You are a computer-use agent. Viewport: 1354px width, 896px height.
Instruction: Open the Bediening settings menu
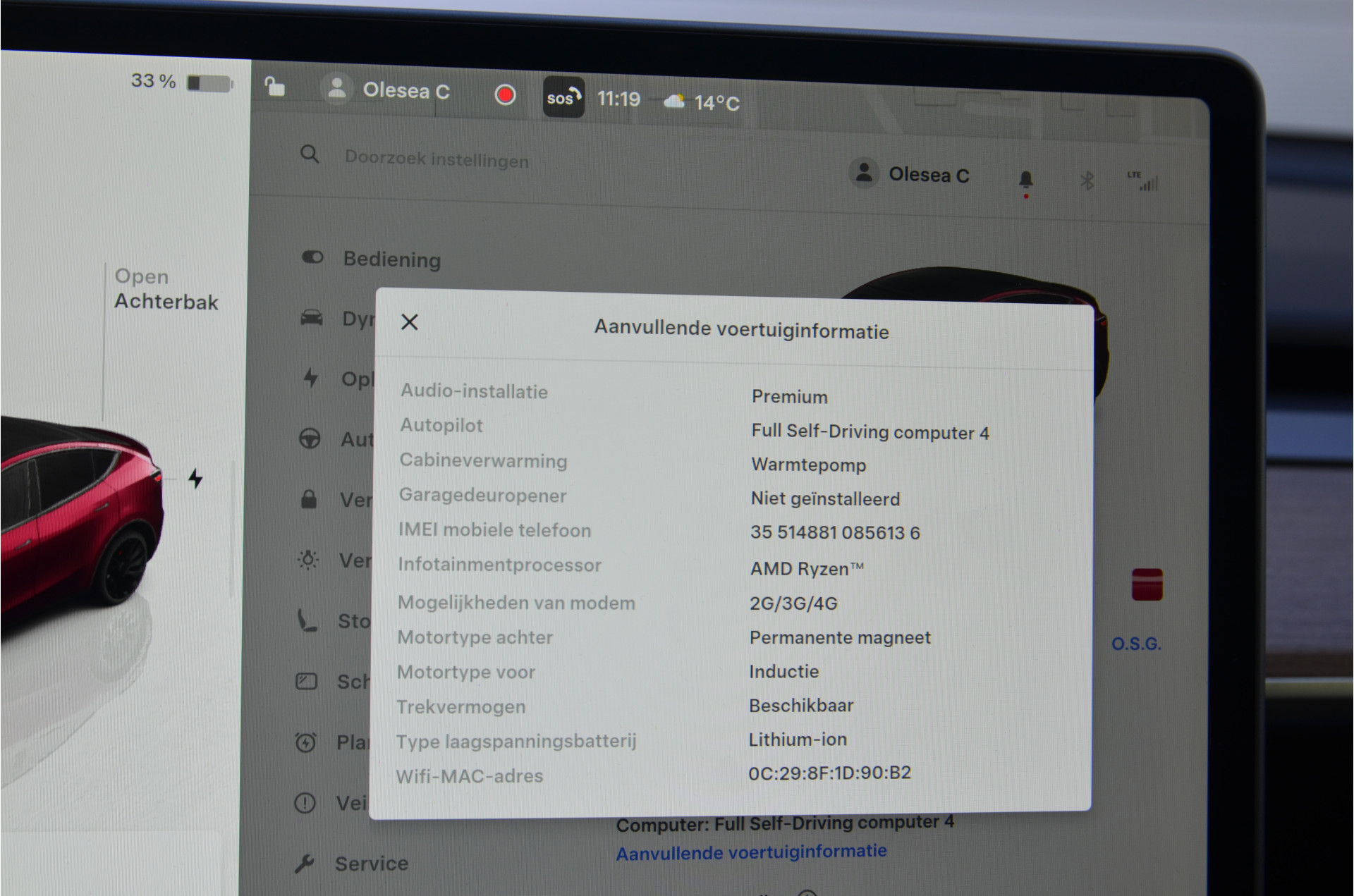pyautogui.click(x=391, y=259)
